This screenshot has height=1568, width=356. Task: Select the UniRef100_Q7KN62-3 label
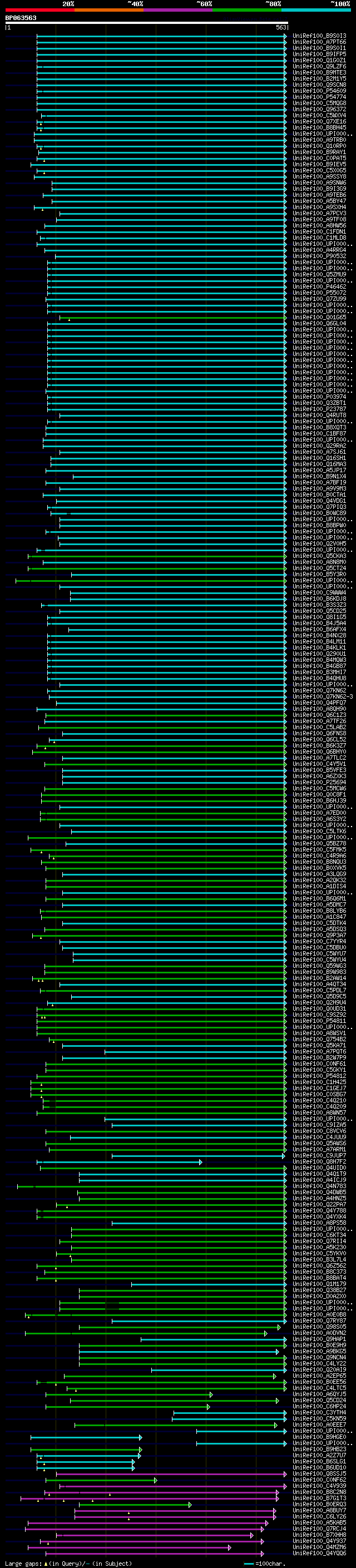(x=323, y=697)
